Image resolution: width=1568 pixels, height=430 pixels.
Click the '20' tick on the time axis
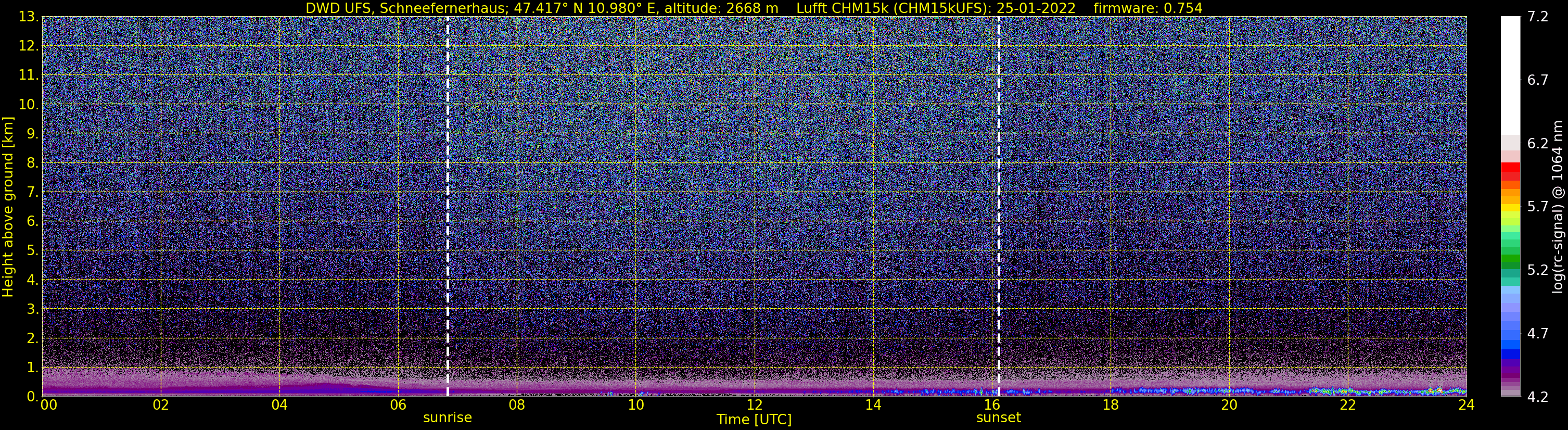click(1229, 406)
